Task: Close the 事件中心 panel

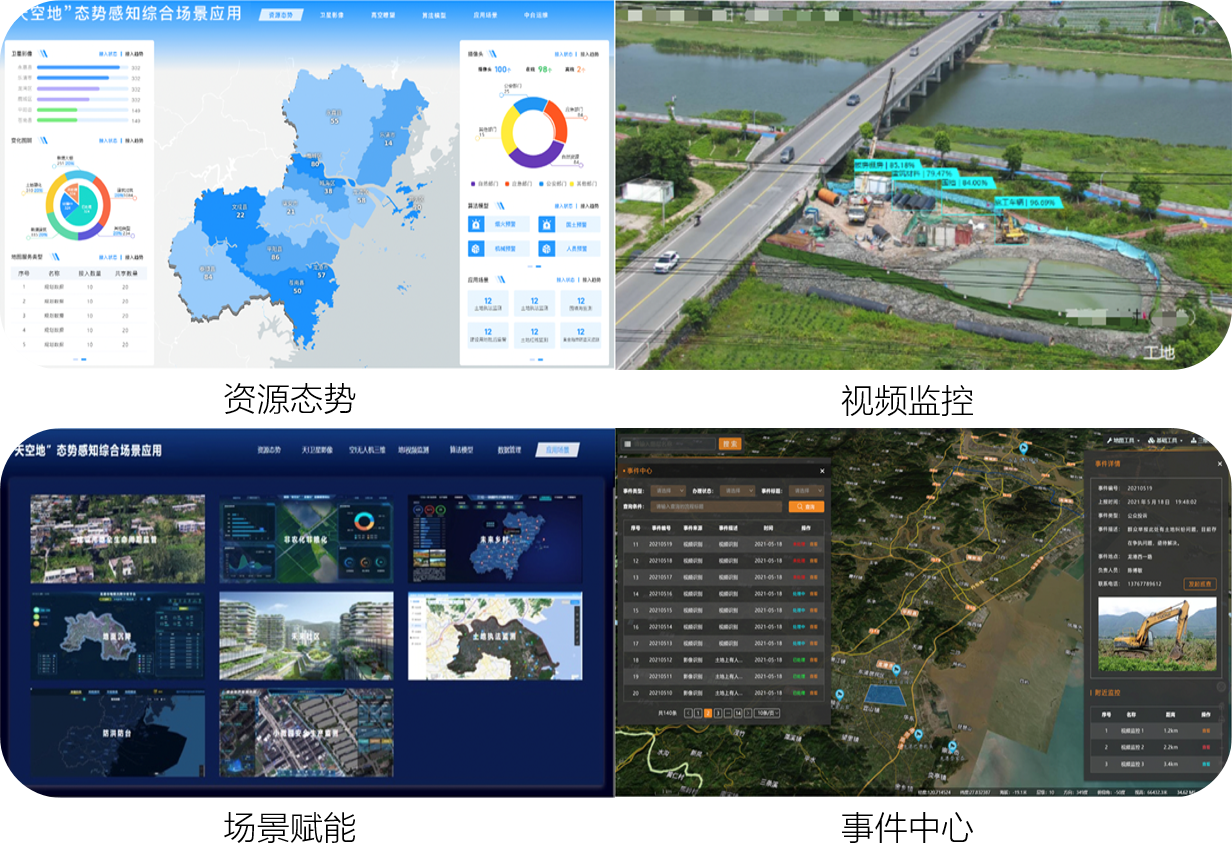Action: click(x=823, y=470)
